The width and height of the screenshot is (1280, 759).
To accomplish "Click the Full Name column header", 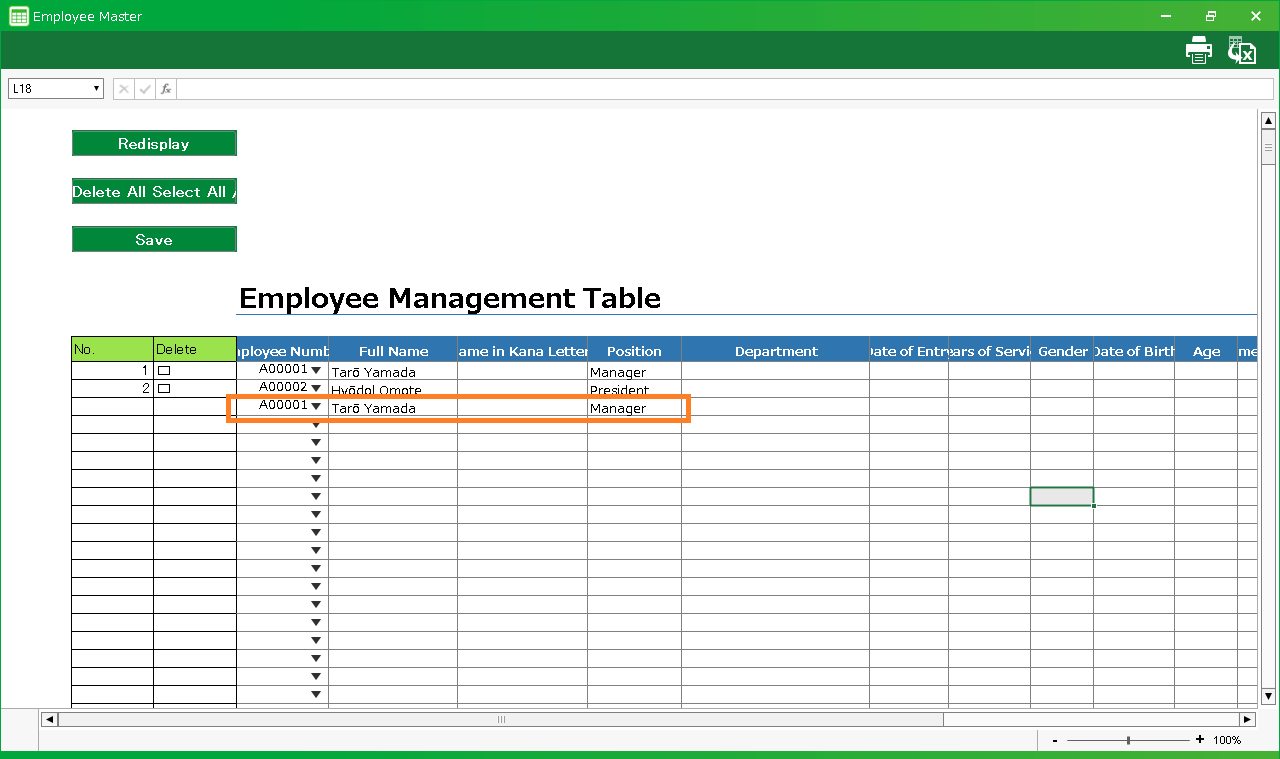I will point(393,351).
